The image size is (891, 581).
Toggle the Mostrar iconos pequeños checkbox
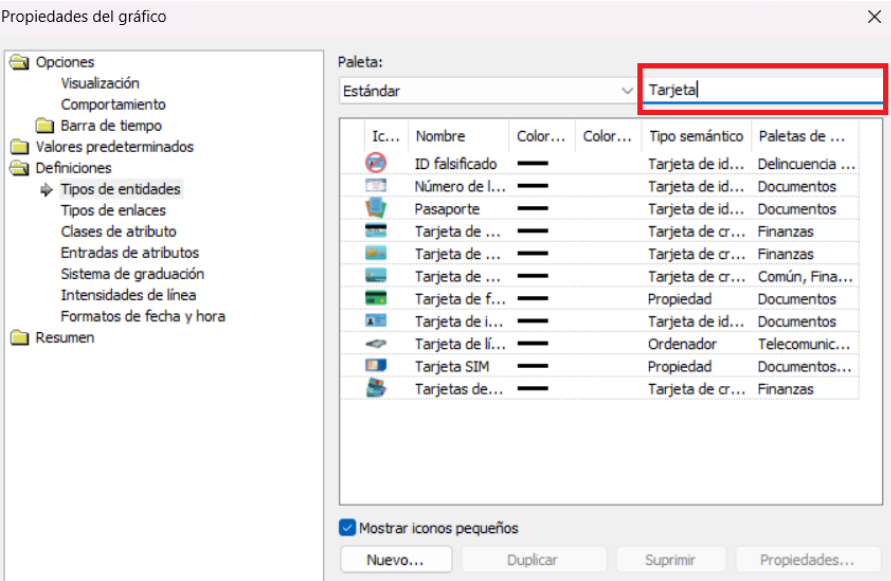[348, 528]
